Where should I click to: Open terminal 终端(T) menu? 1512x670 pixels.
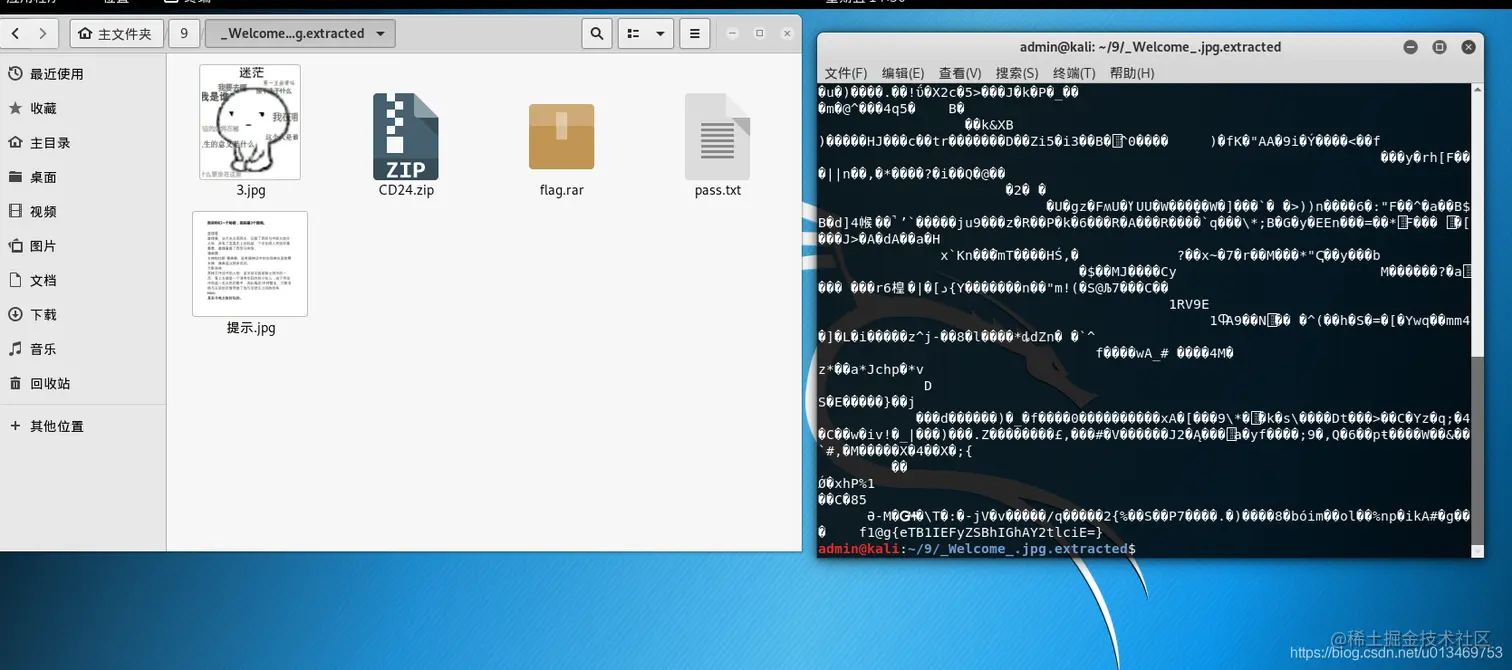click(x=1074, y=73)
